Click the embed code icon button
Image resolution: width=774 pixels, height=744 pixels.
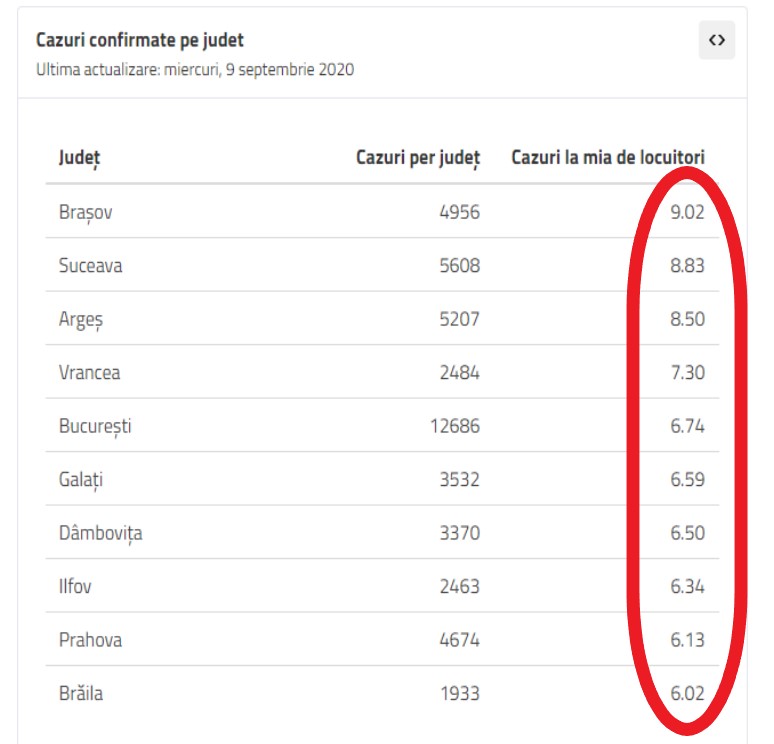(x=716, y=40)
